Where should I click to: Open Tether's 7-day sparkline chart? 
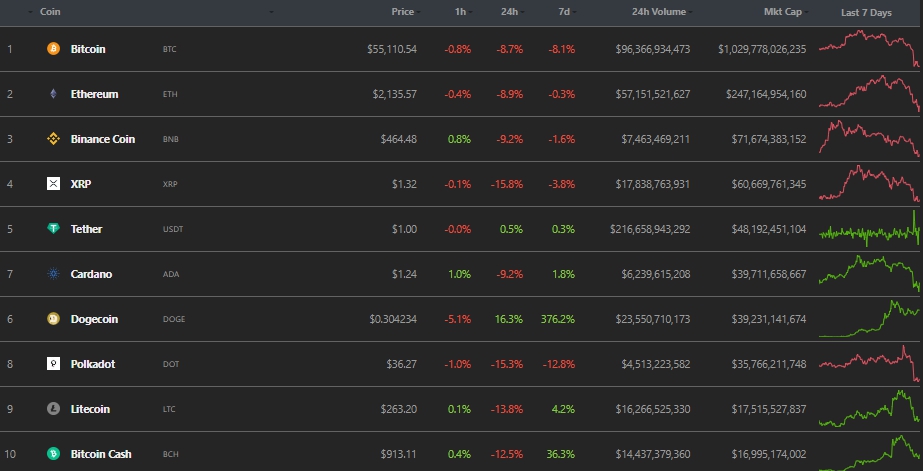pyautogui.click(x=868, y=230)
